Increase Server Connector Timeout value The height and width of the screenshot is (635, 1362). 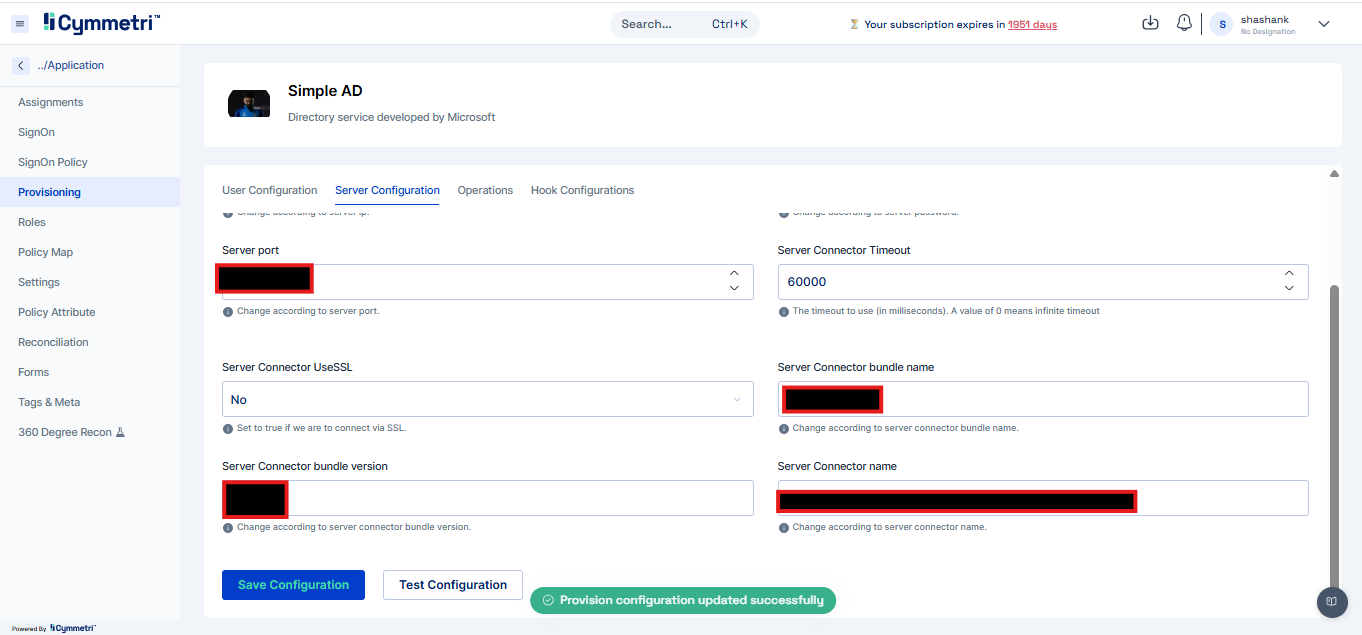1289,273
